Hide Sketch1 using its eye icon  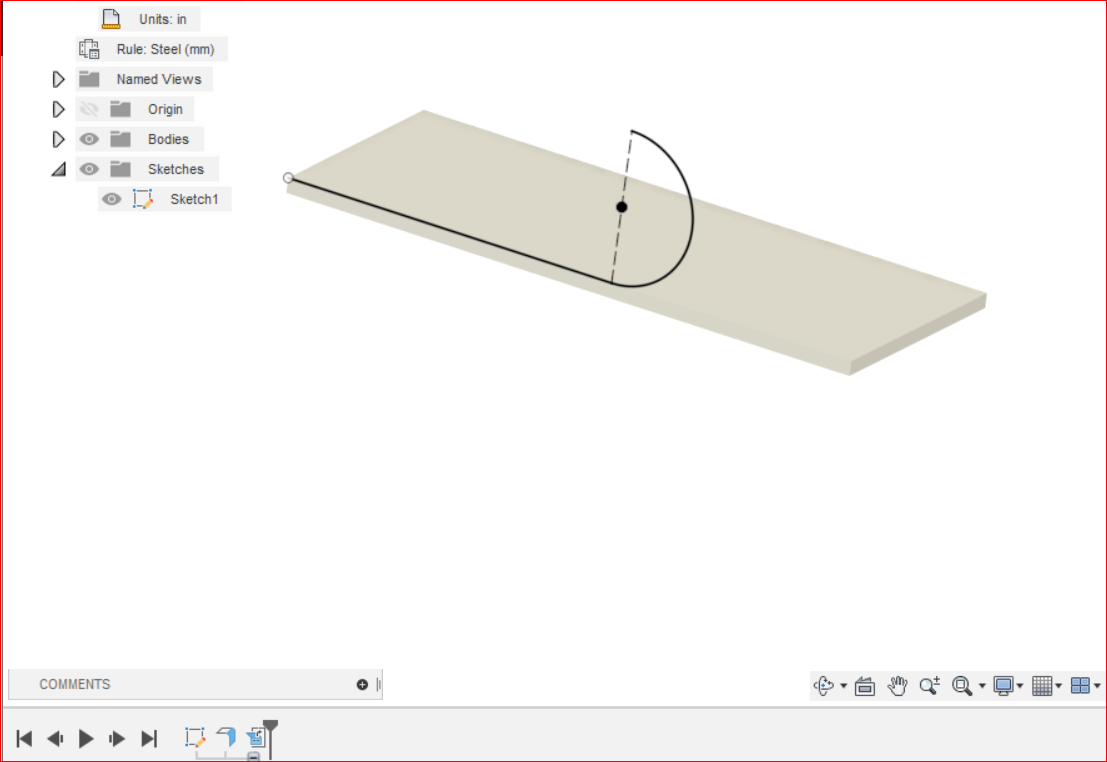coord(111,199)
